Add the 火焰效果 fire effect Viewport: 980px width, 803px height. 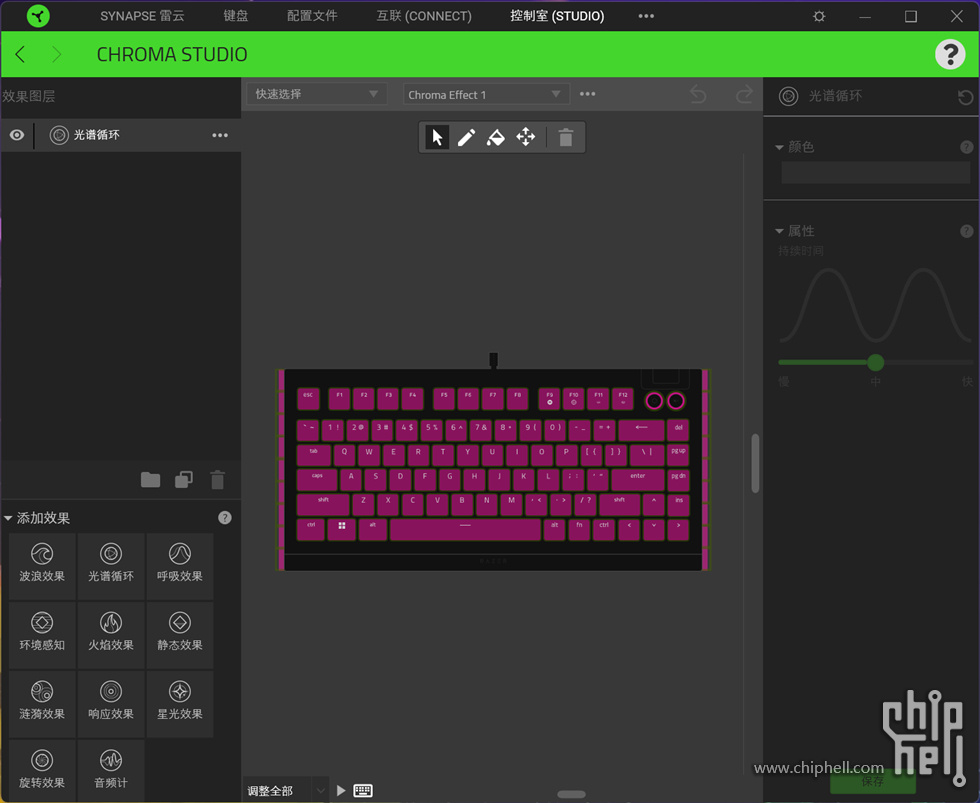[x=111, y=635]
